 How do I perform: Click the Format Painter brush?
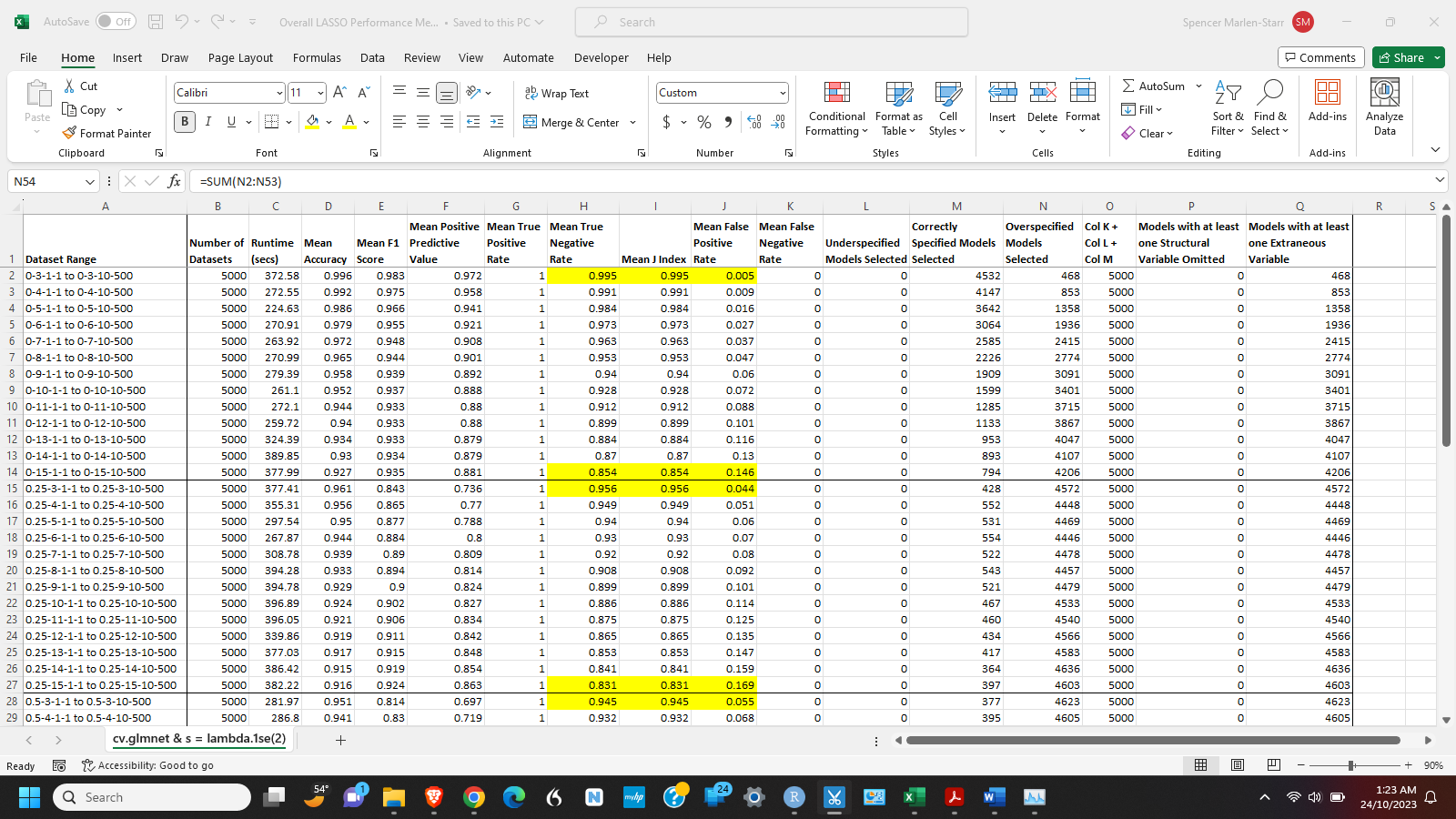click(69, 133)
